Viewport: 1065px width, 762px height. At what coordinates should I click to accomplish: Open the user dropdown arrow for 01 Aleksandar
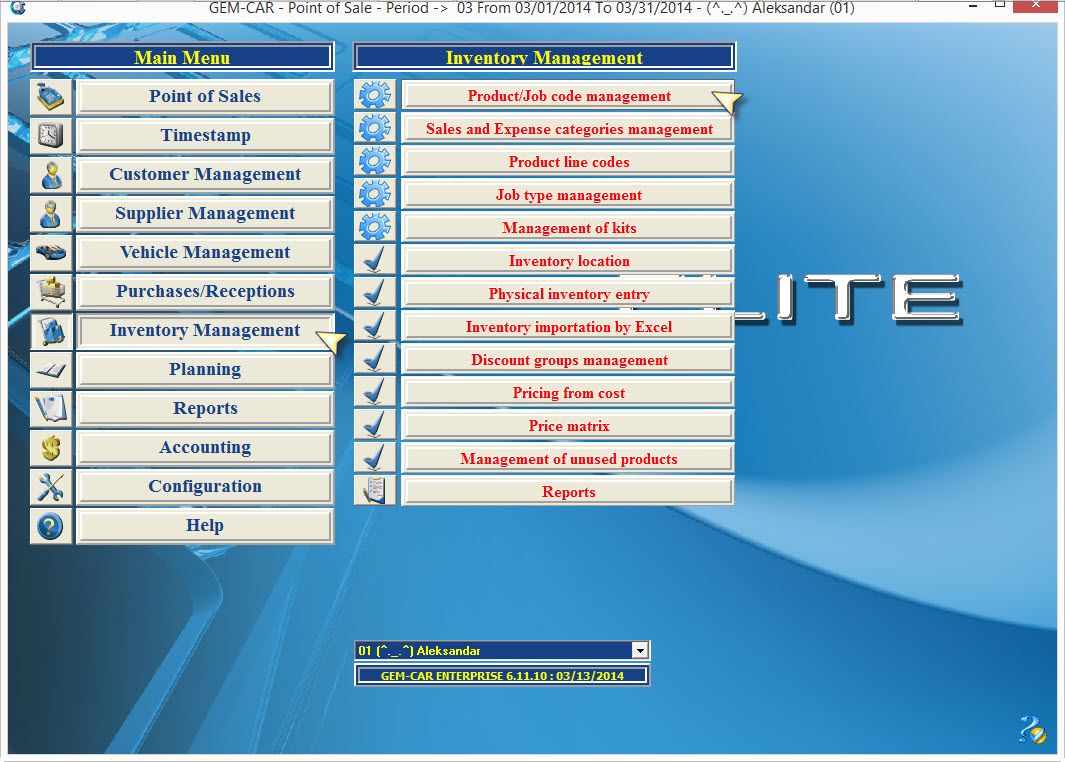coord(640,651)
